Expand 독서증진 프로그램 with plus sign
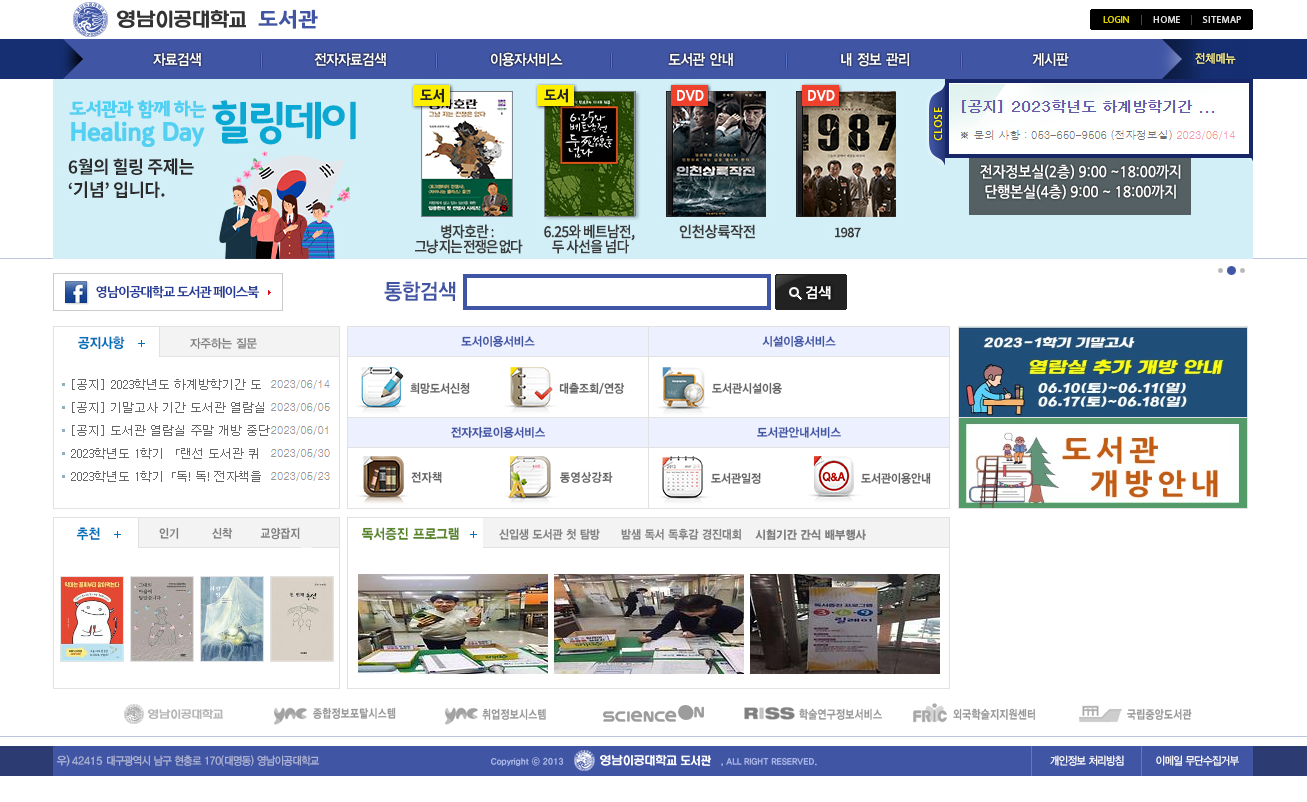Screen dimensions: 1307x802 pyautogui.click(x=473, y=535)
